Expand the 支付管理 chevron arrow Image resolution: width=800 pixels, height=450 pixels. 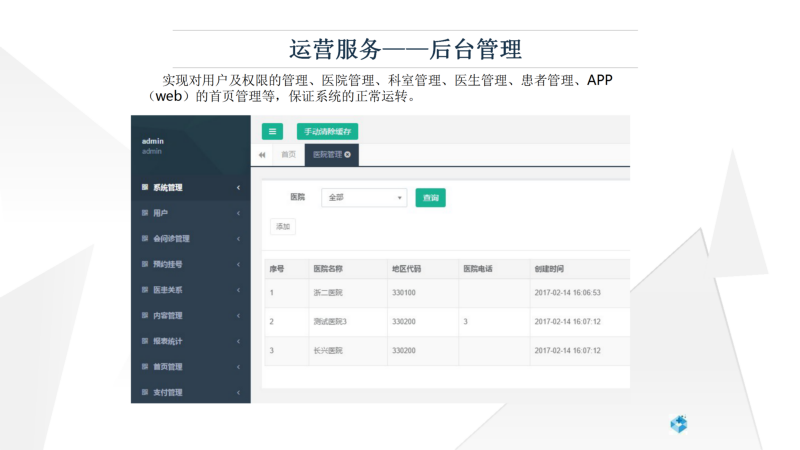[x=238, y=392]
